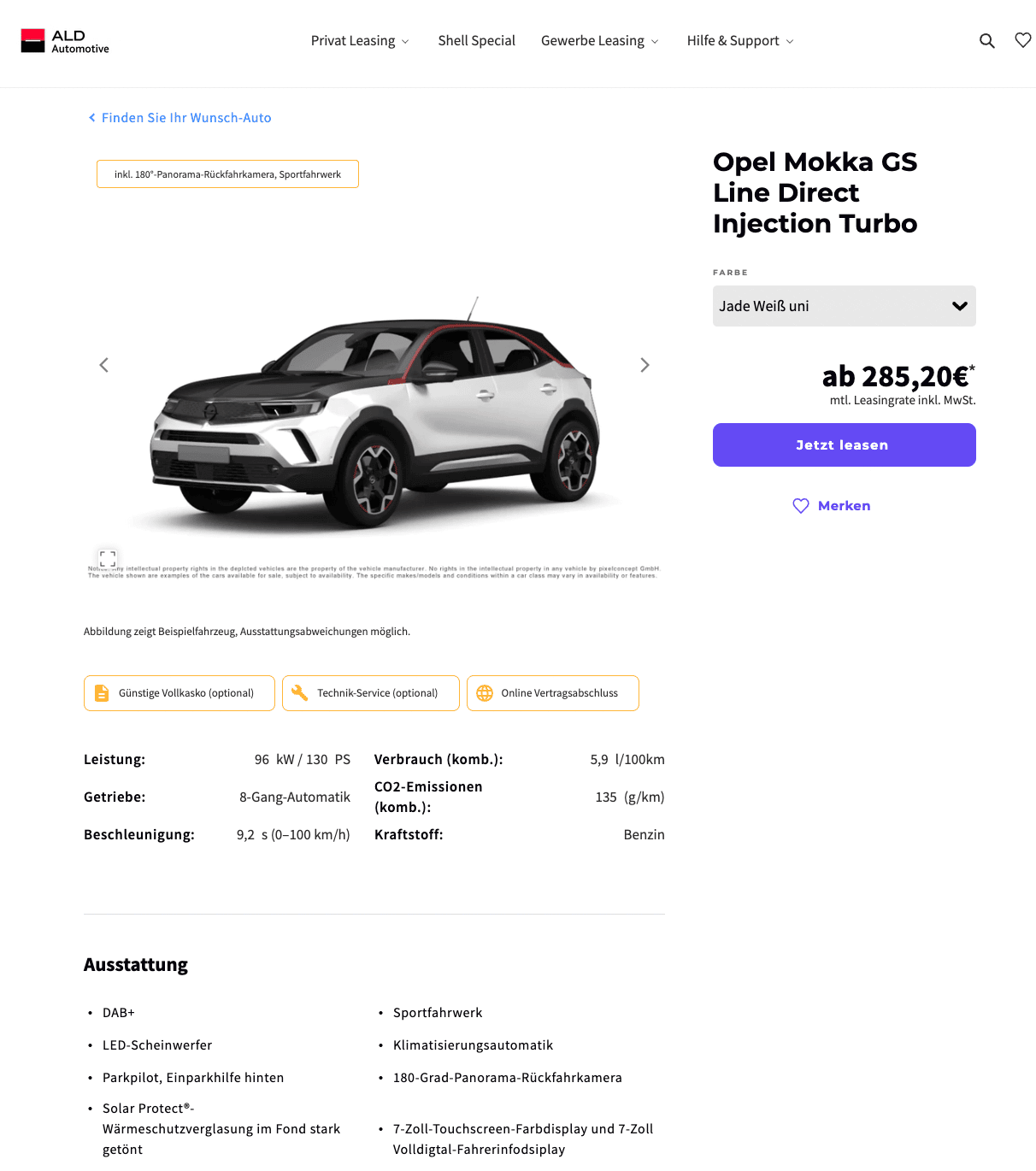Click the Opel Mokka car image
The height and width of the screenshot is (1171, 1036).
tap(374, 410)
